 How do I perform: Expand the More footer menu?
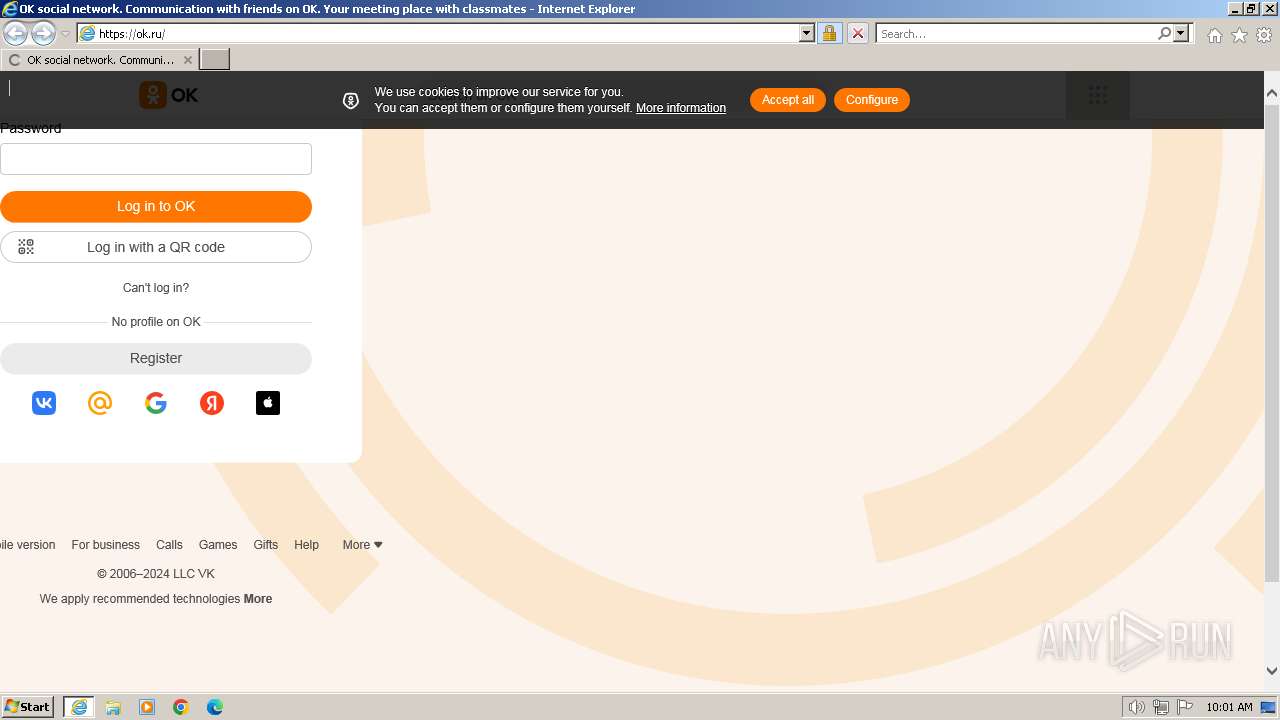(362, 545)
